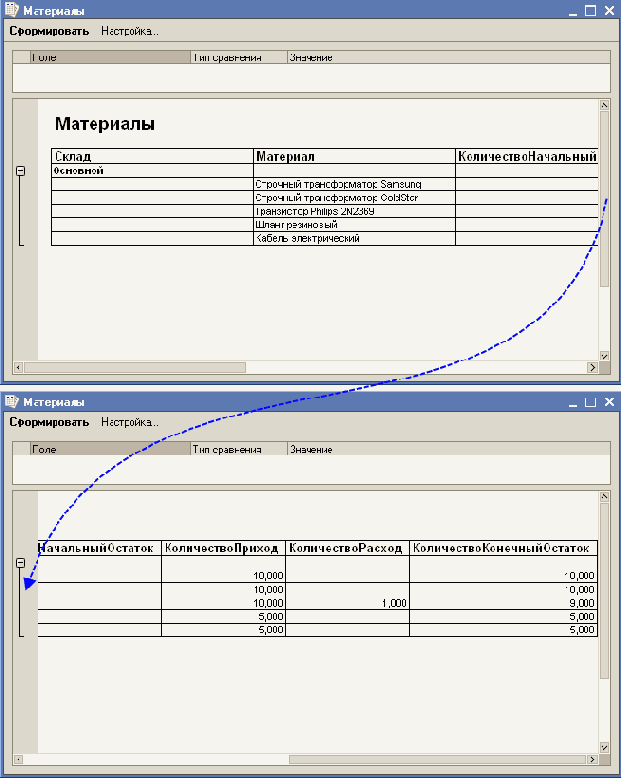Select the Основной warehouse group row
This screenshot has height=778, width=621.
[152, 171]
